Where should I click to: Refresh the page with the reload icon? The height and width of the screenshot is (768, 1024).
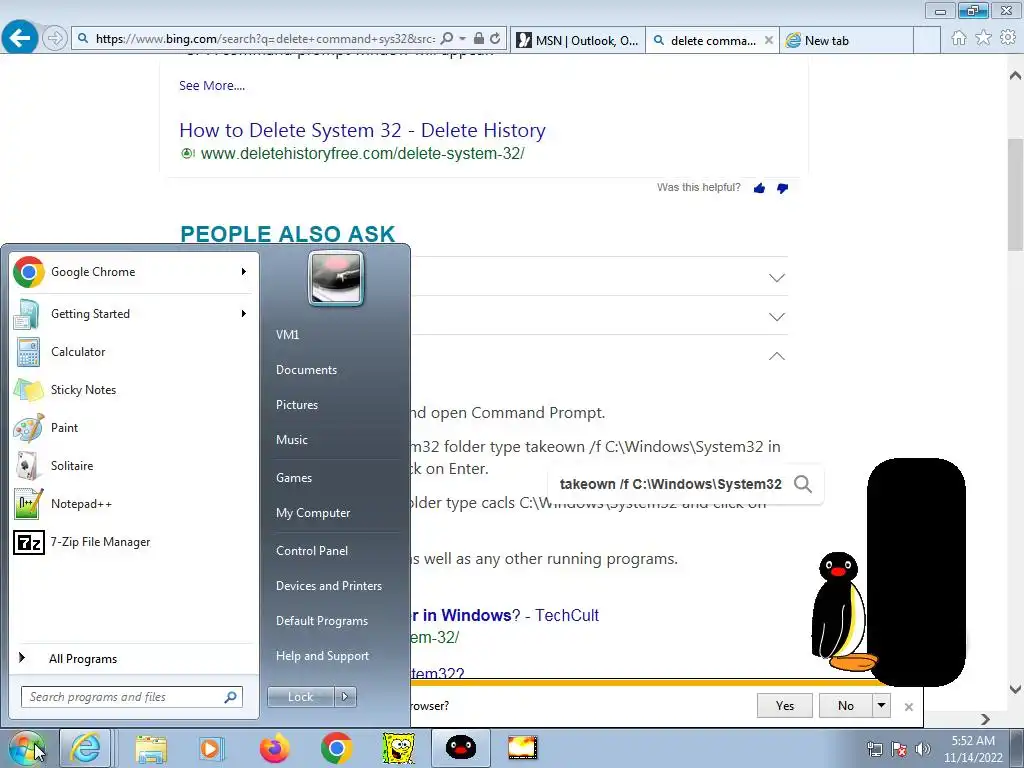tap(495, 39)
